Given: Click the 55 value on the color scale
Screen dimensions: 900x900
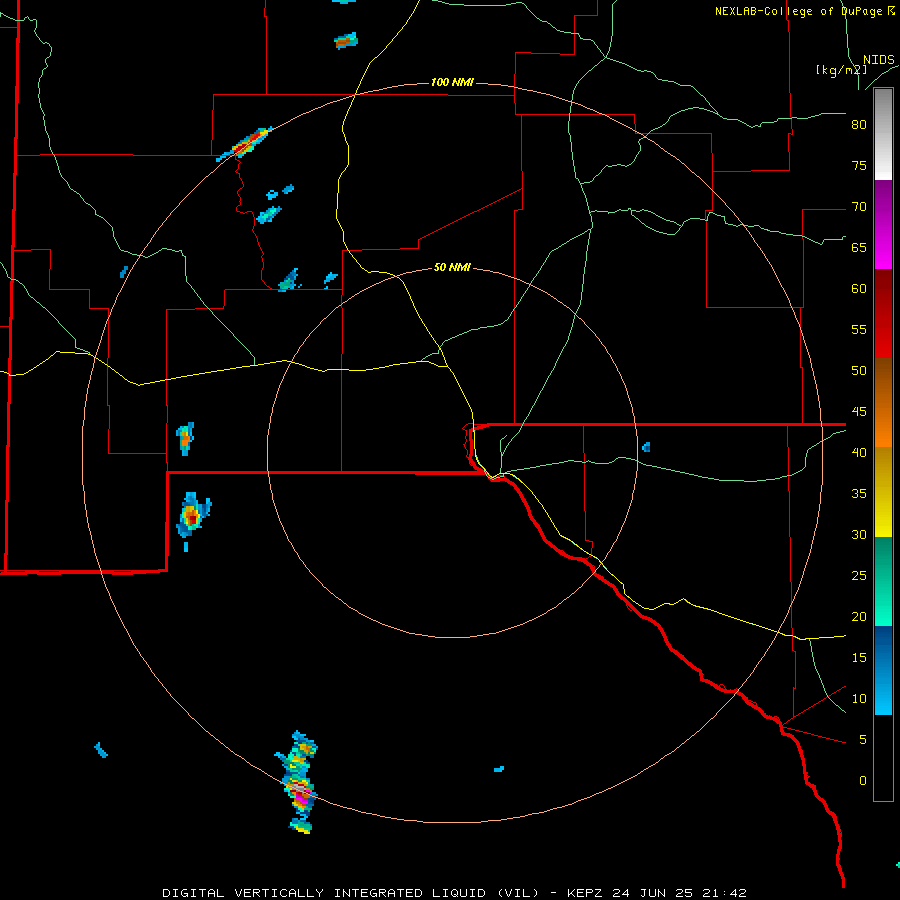Looking at the screenshot, I should 859,329.
